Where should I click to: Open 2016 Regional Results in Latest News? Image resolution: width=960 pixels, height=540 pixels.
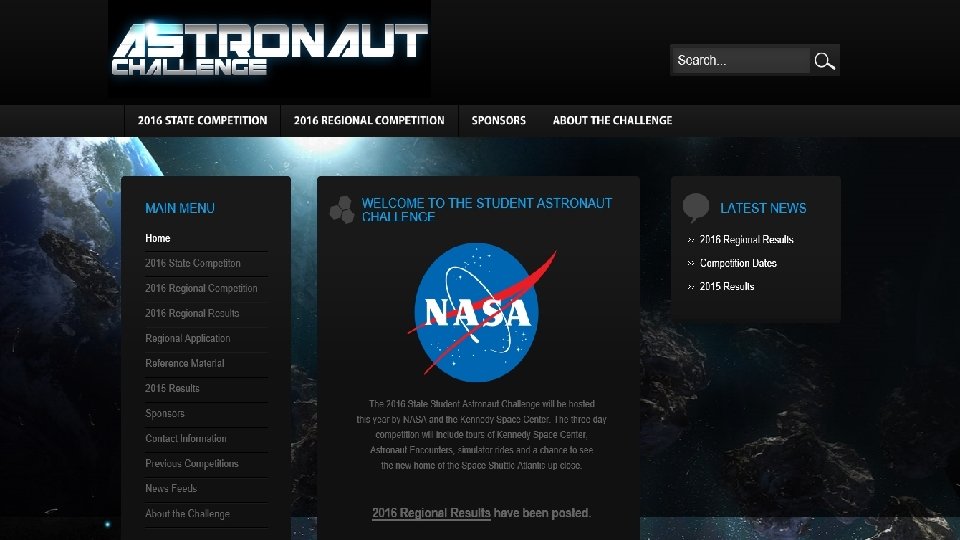click(x=746, y=239)
